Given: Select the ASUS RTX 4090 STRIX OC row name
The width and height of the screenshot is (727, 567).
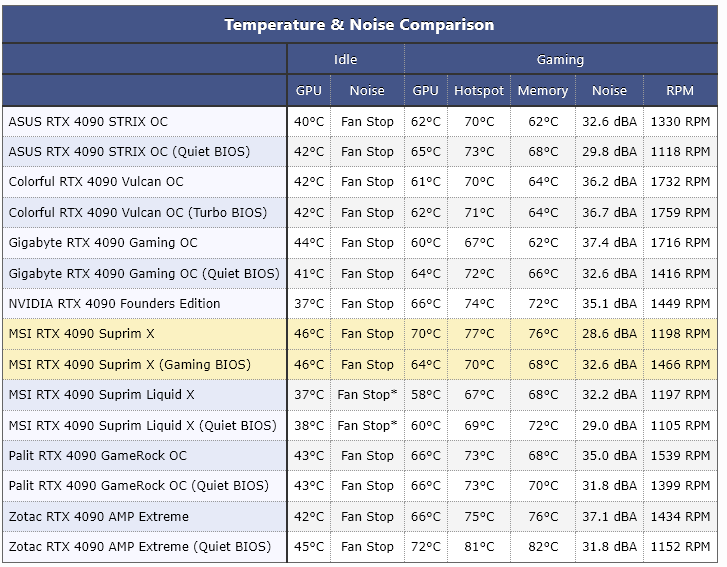Looking at the screenshot, I should pyautogui.click(x=88, y=122).
